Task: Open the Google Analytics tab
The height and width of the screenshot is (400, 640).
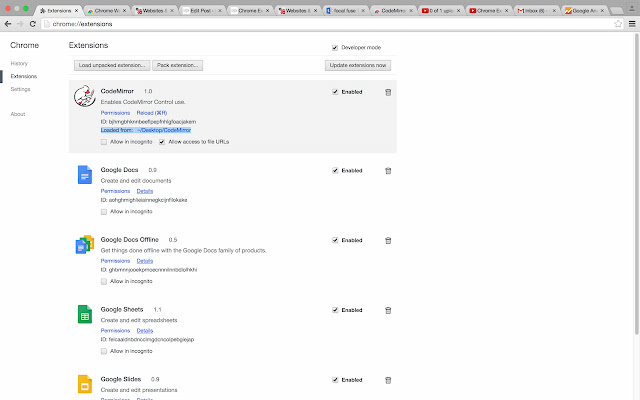Action: point(584,11)
